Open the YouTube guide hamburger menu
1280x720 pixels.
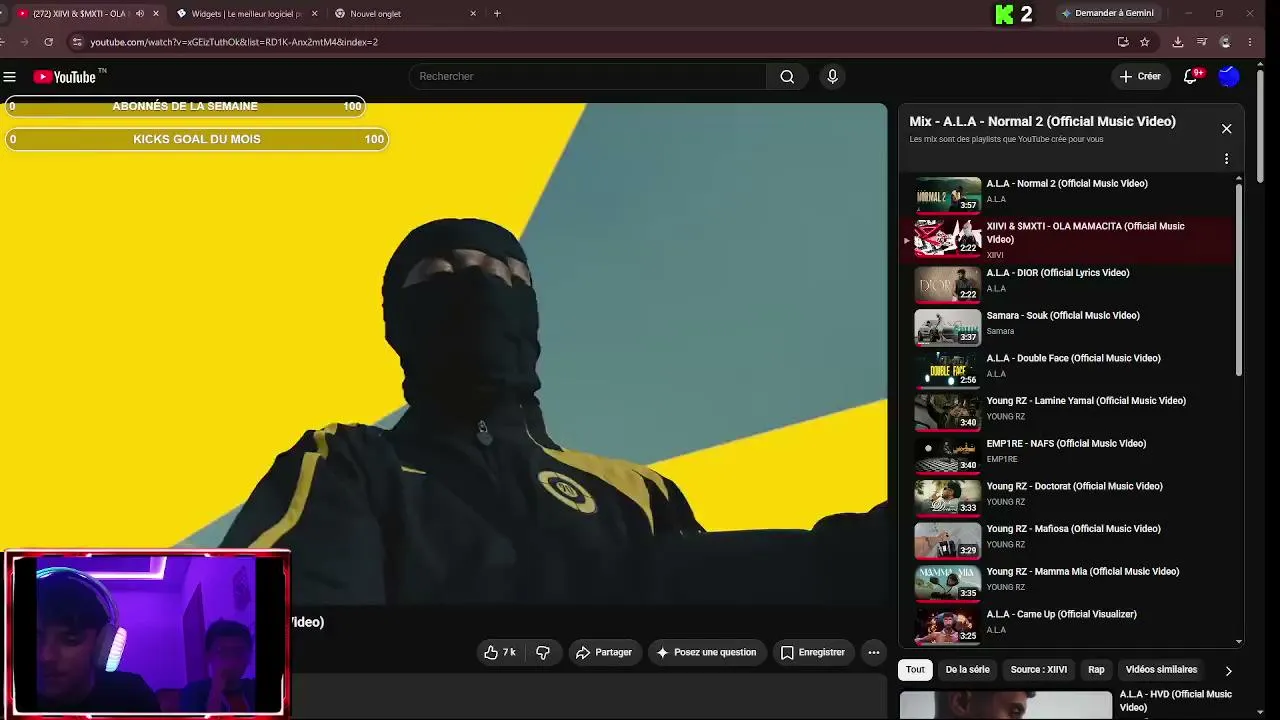tap(9, 77)
